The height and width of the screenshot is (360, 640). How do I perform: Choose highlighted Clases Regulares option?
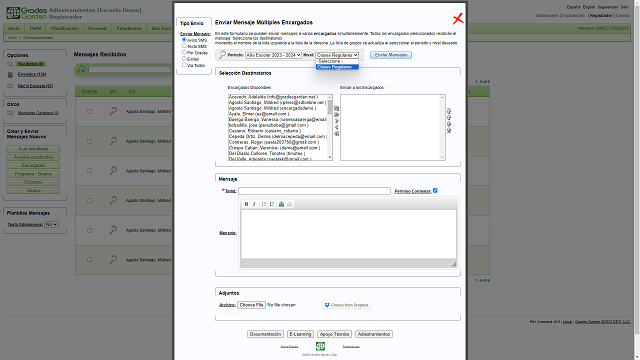tap(337, 67)
